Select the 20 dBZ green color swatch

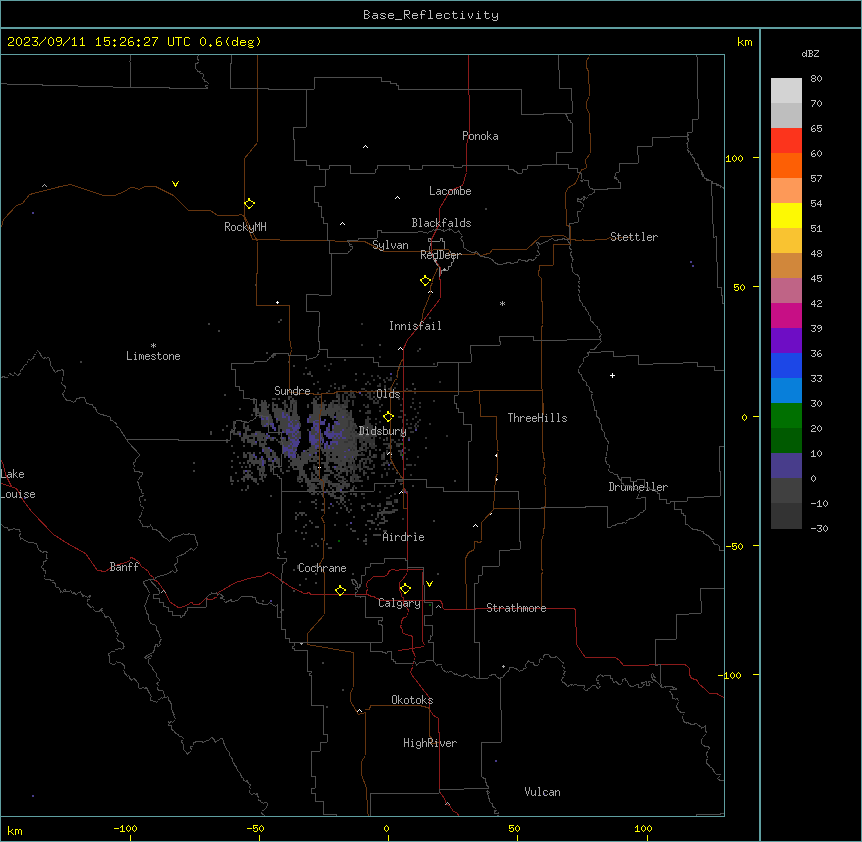pyautogui.click(x=786, y=416)
